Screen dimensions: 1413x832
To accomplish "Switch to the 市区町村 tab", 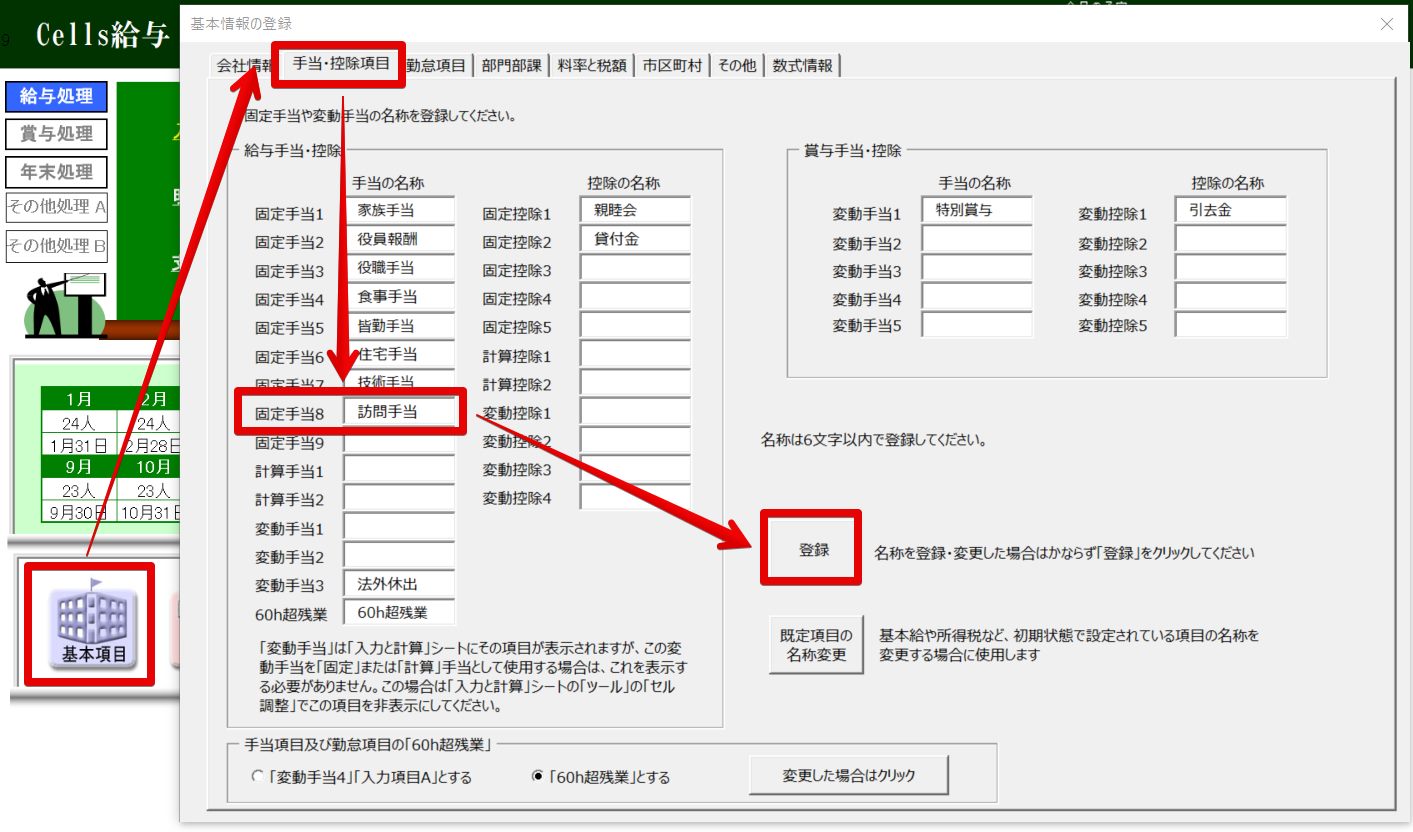I will click(x=672, y=66).
